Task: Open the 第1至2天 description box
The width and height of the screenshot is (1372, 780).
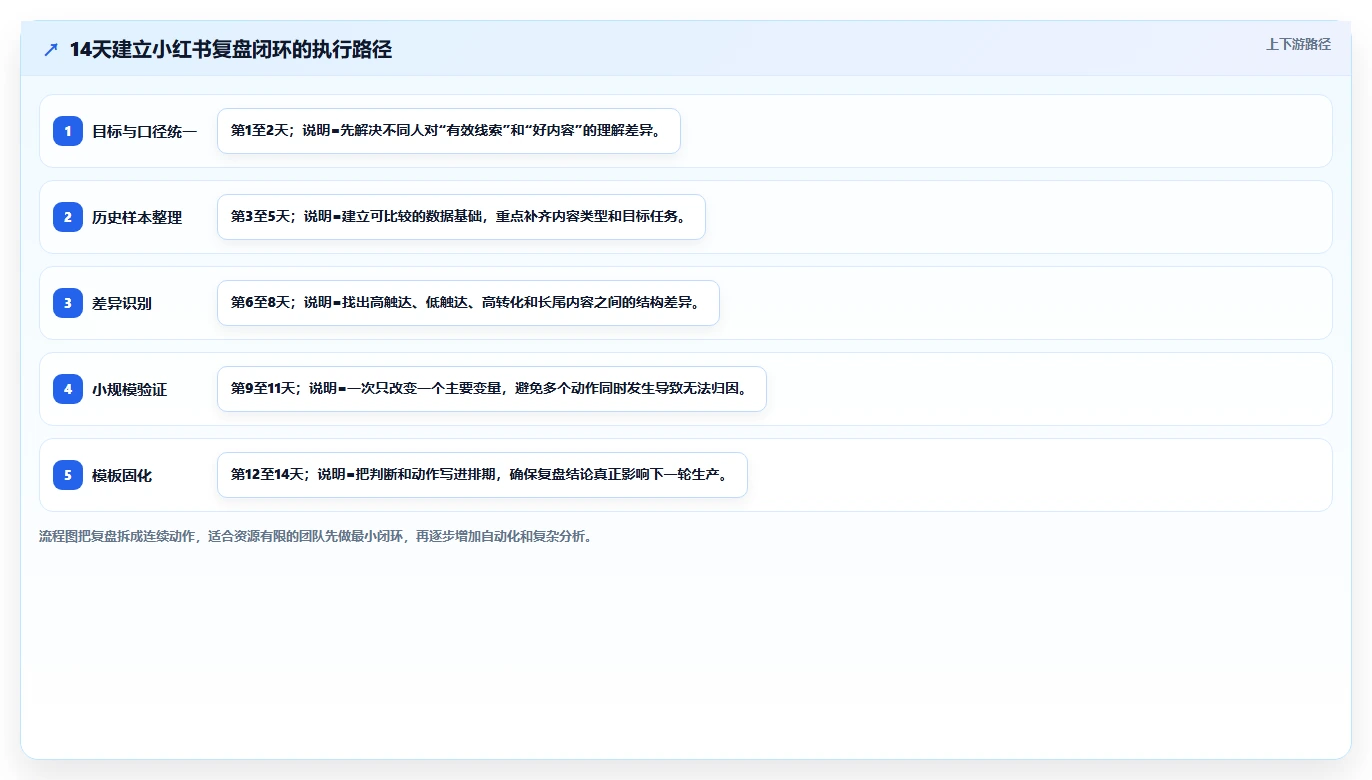Action: (x=449, y=131)
